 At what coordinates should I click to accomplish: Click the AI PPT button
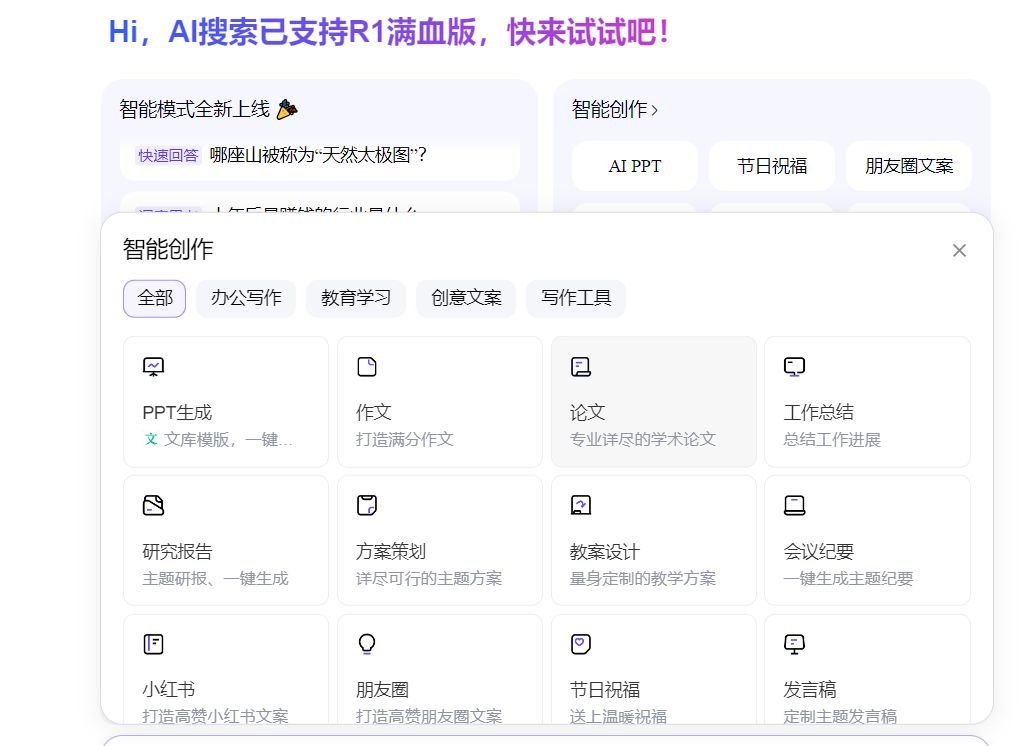635,166
